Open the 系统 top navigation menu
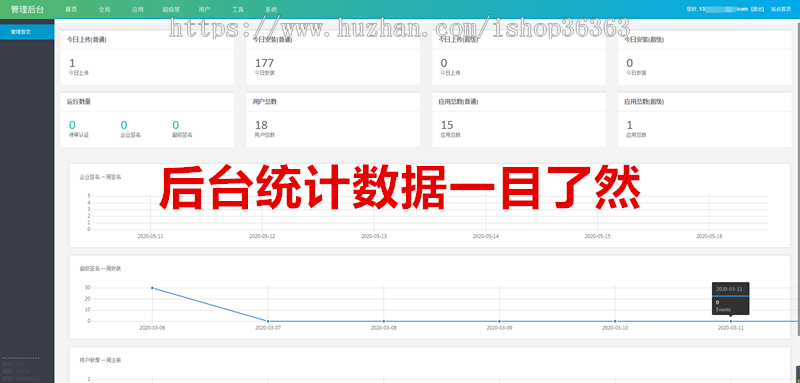This screenshot has height=383, width=800. tap(271, 9)
